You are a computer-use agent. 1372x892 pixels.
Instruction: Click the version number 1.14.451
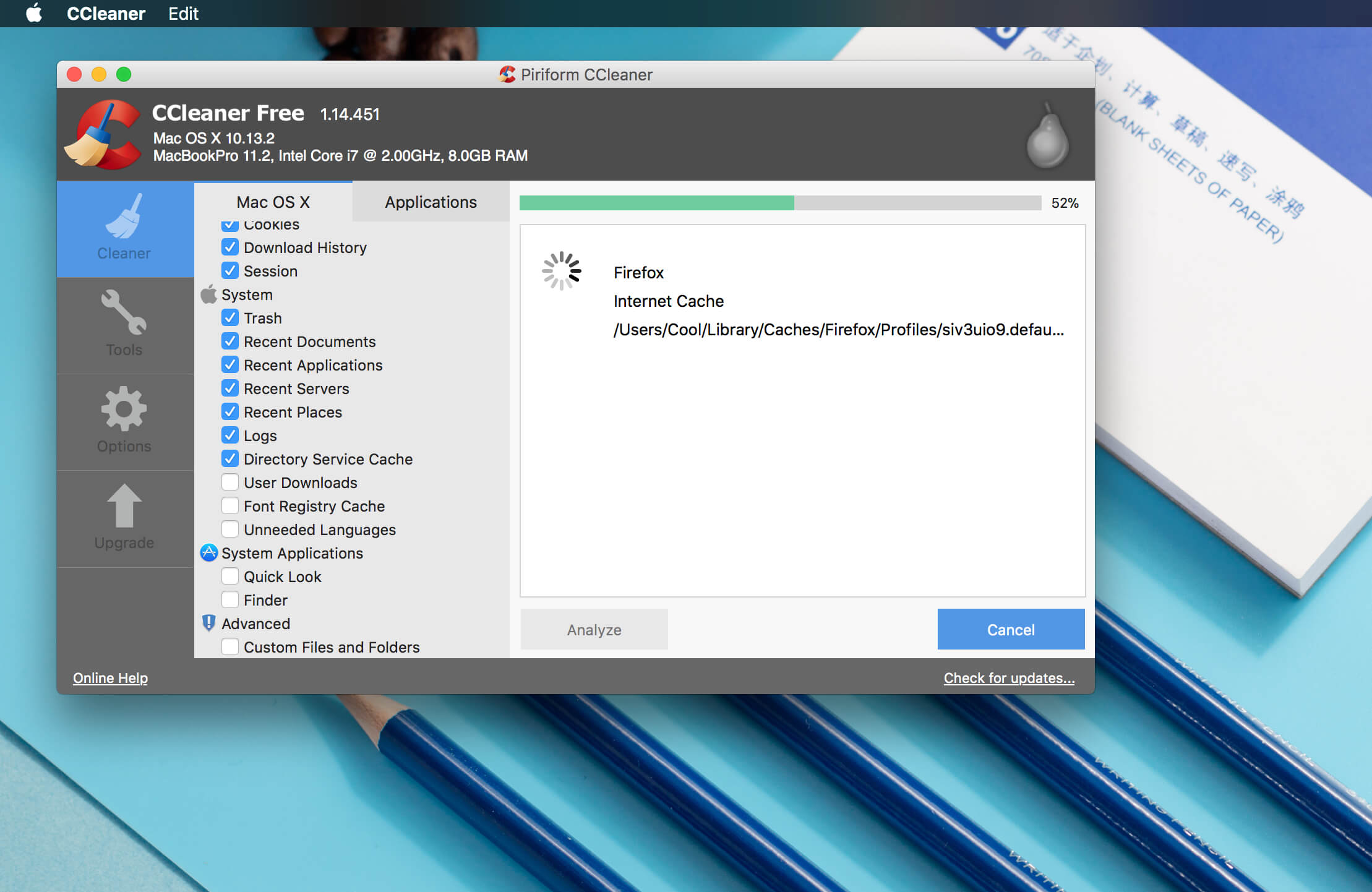pos(349,114)
